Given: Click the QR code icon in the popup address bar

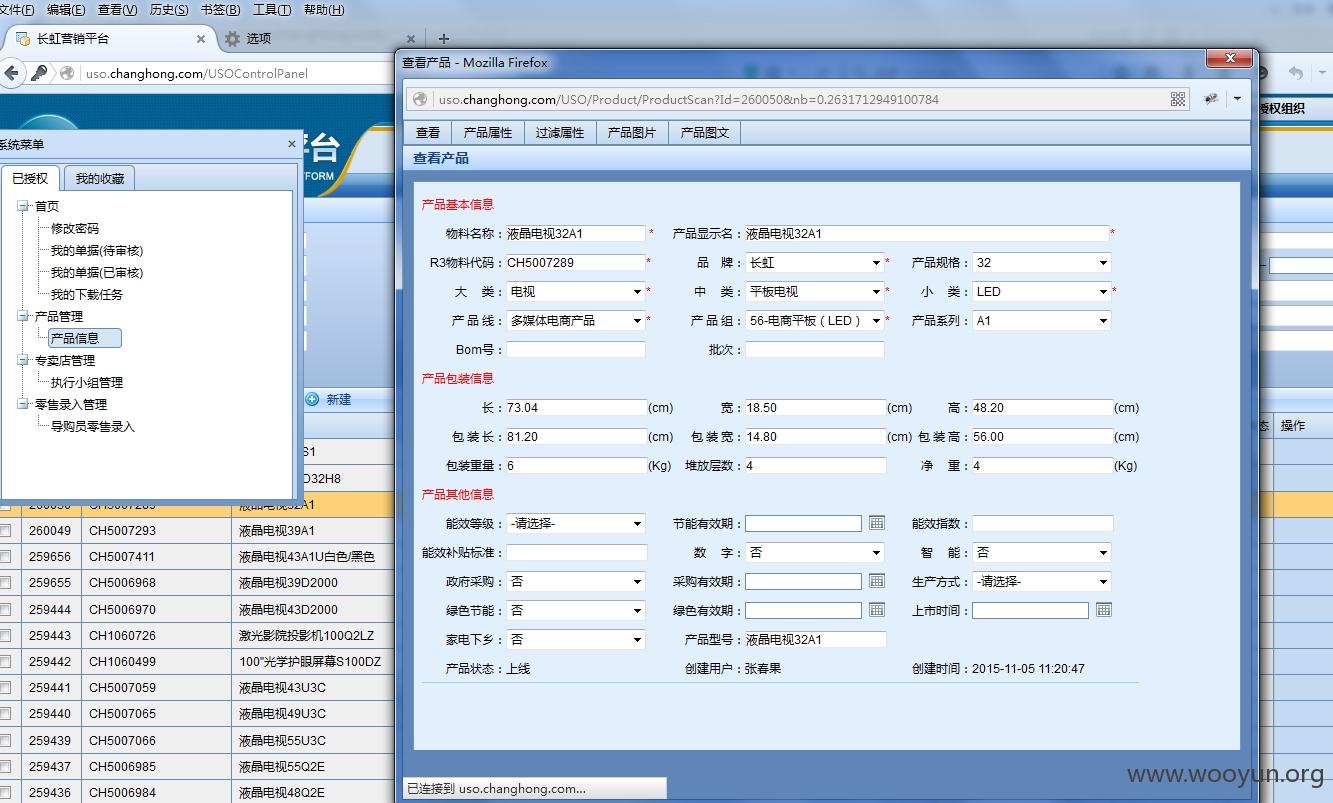Looking at the screenshot, I should click(x=1178, y=99).
